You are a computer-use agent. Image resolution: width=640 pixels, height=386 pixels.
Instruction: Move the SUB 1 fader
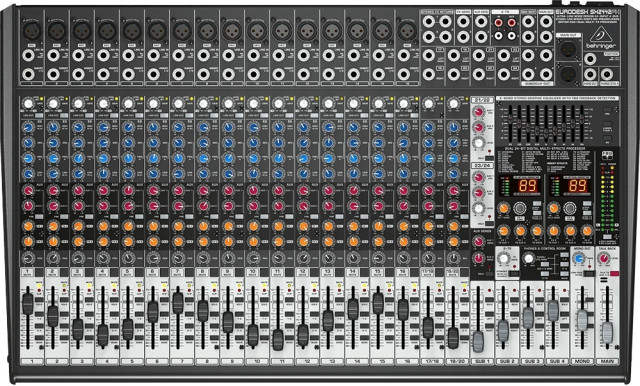[478, 342]
